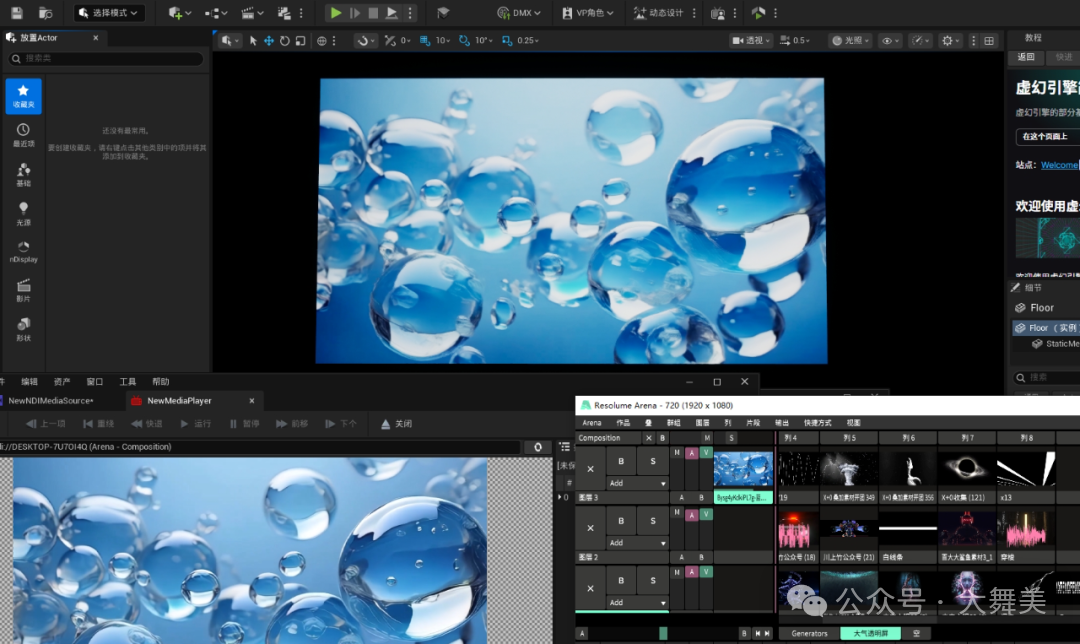Image resolution: width=1080 pixels, height=644 pixels.
Task: Switch to the NewNDIMediaSource tab
Action: [x=50, y=401]
